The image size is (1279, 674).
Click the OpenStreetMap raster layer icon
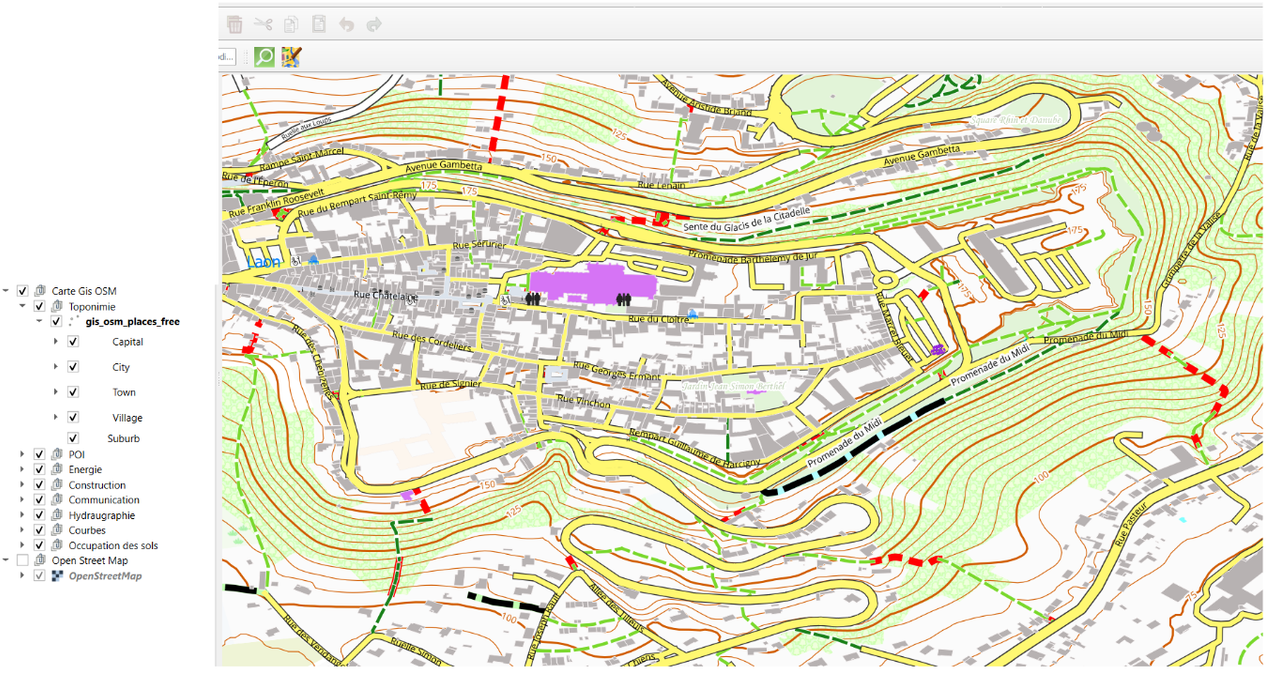point(58,576)
